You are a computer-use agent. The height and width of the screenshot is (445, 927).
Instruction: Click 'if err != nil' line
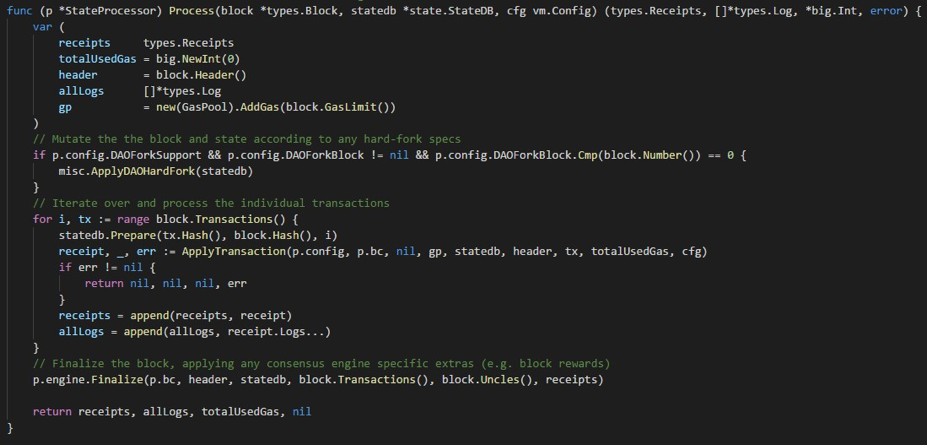coord(107,268)
